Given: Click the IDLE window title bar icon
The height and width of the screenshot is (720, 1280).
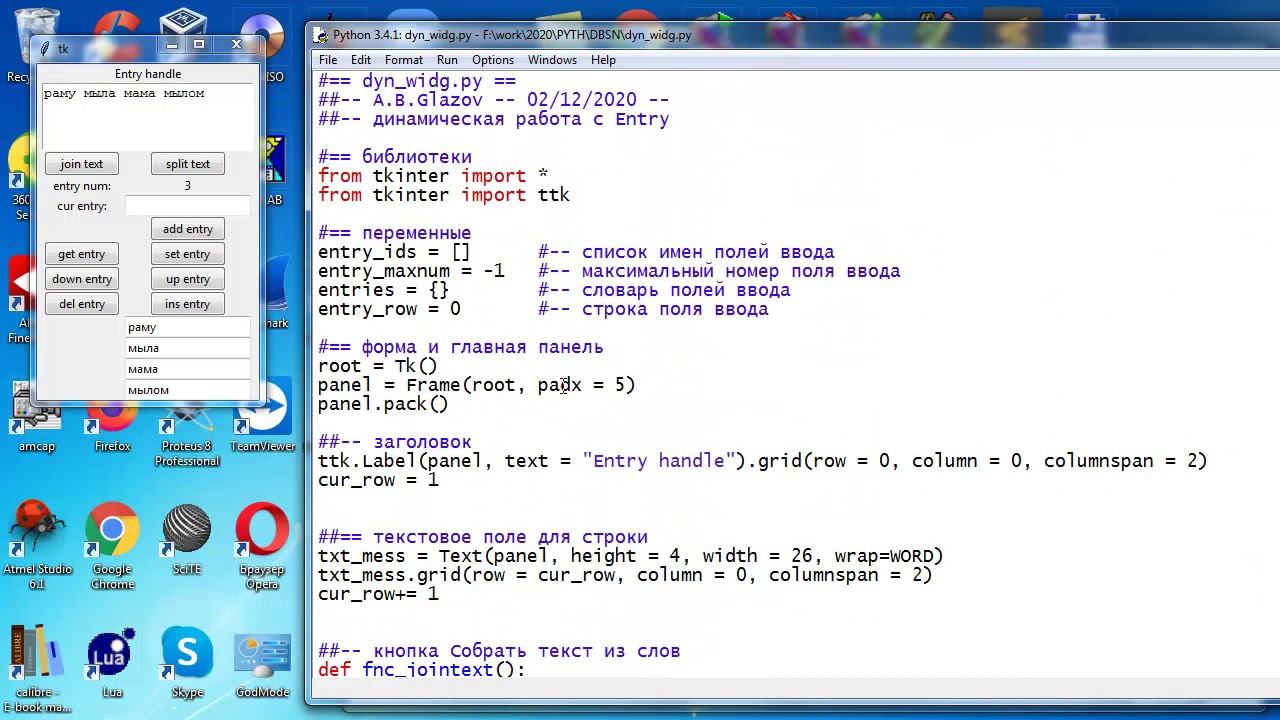Looking at the screenshot, I should (320, 34).
